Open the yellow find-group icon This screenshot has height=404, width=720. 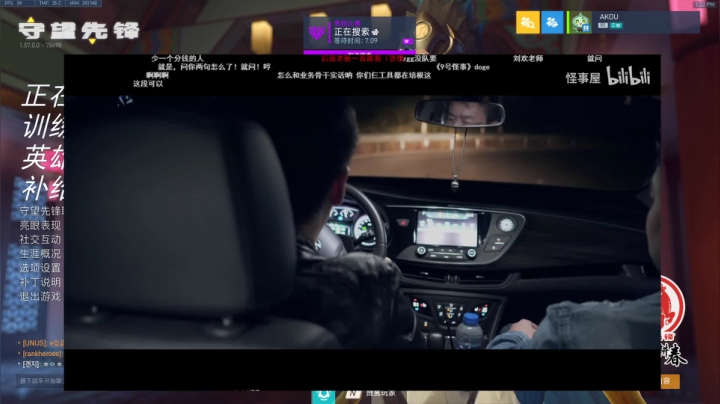(528, 22)
